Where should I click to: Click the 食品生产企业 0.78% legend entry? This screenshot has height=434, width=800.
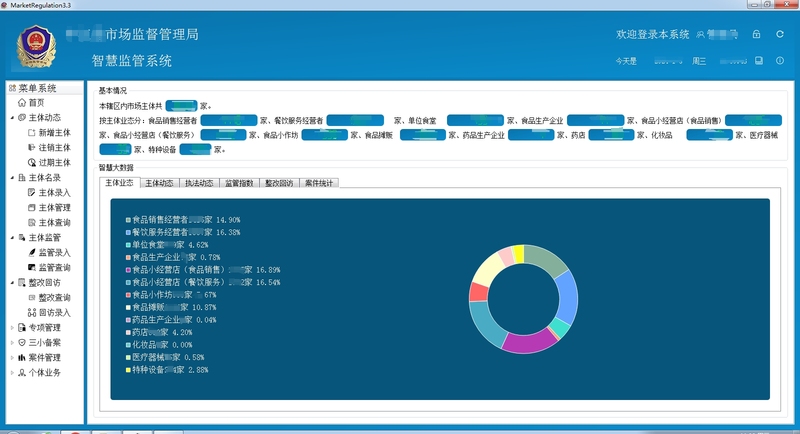(173, 257)
